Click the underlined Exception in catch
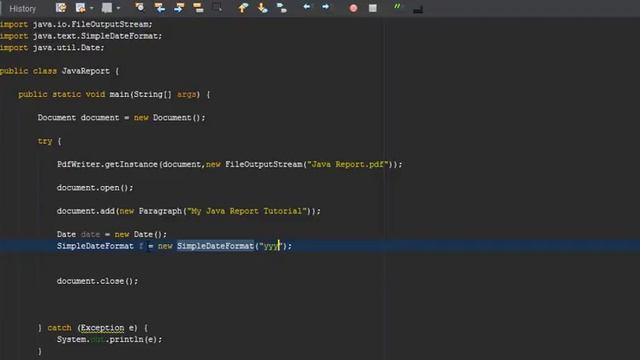 (102, 328)
